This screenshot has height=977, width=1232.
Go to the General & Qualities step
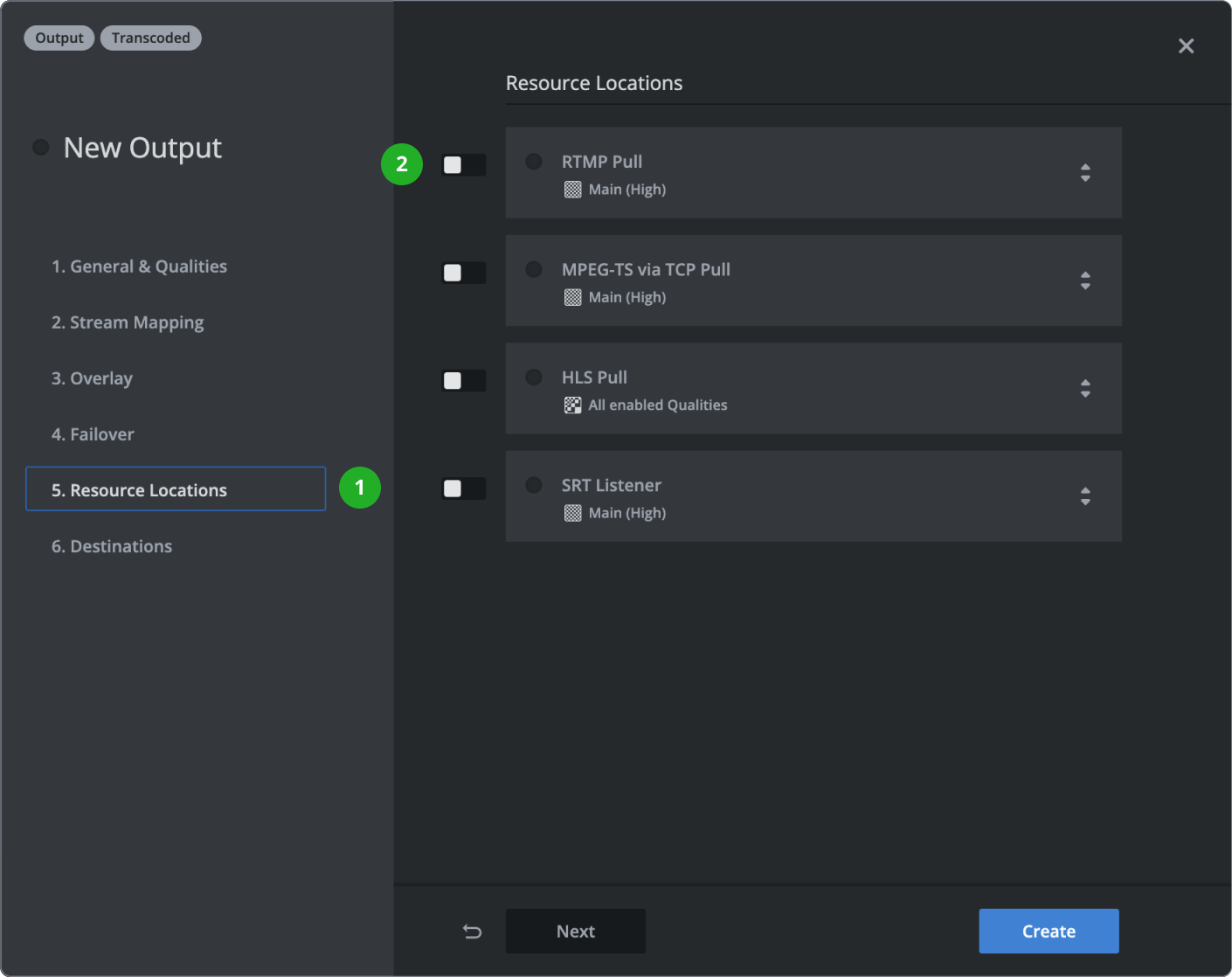tap(139, 267)
